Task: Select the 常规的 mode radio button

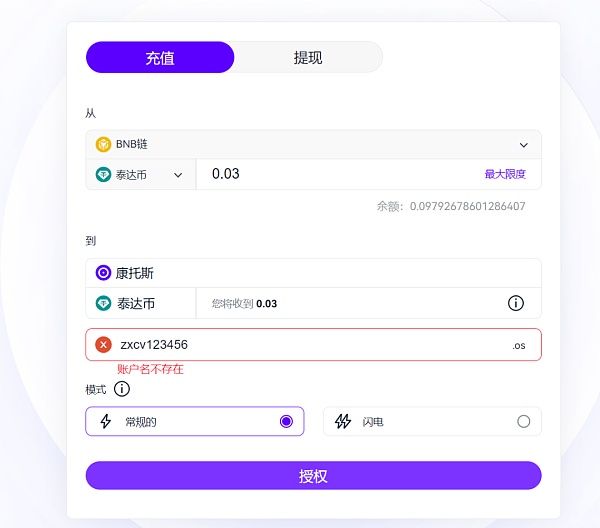Action: click(x=287, y=422)
